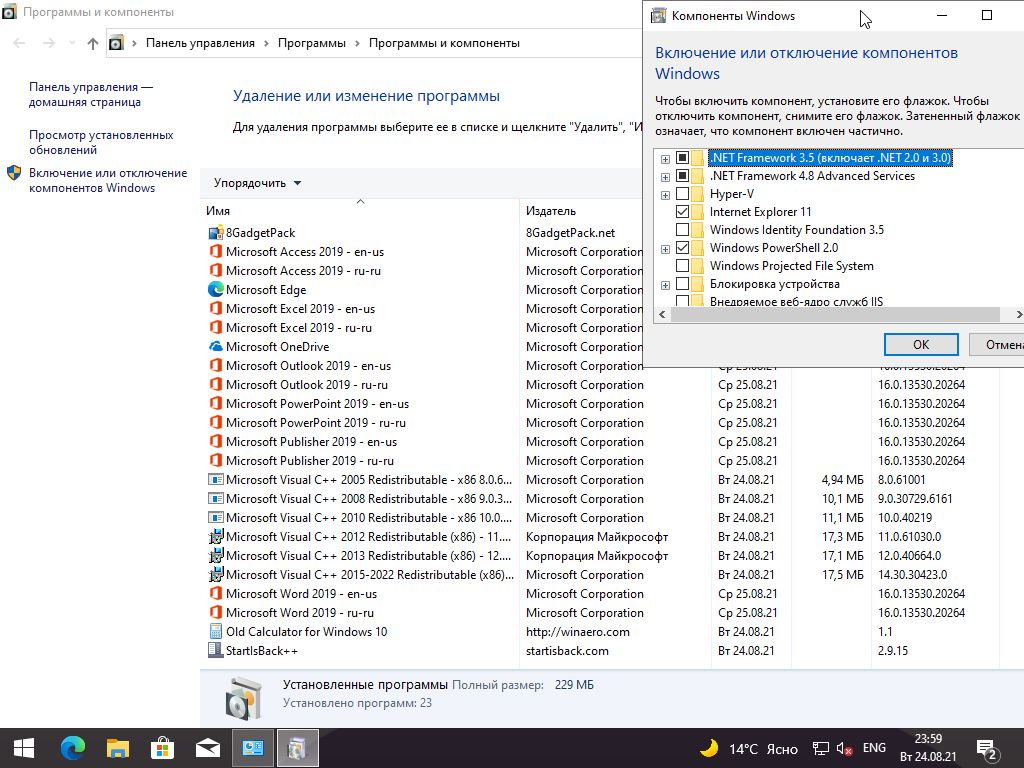Click the Office icon of Microsoft Word 2019 - ru-ru
This screenshot has width=1024, height=768.
pos(216,612)
